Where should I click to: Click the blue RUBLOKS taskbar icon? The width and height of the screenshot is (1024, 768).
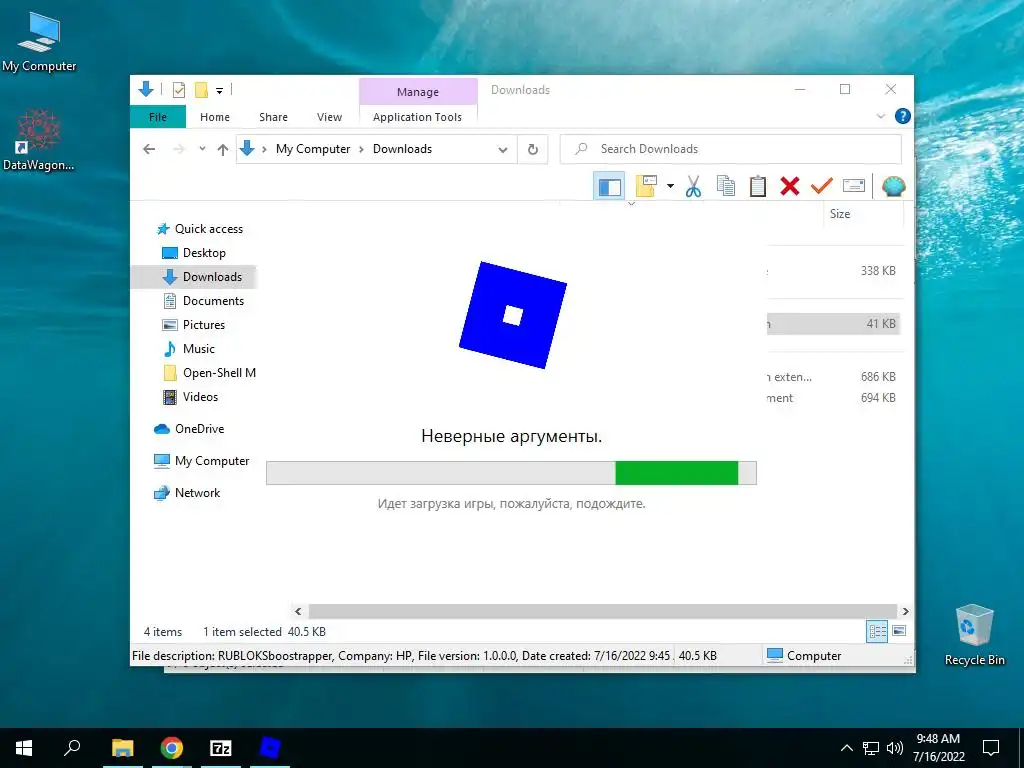tap(270, 748)
